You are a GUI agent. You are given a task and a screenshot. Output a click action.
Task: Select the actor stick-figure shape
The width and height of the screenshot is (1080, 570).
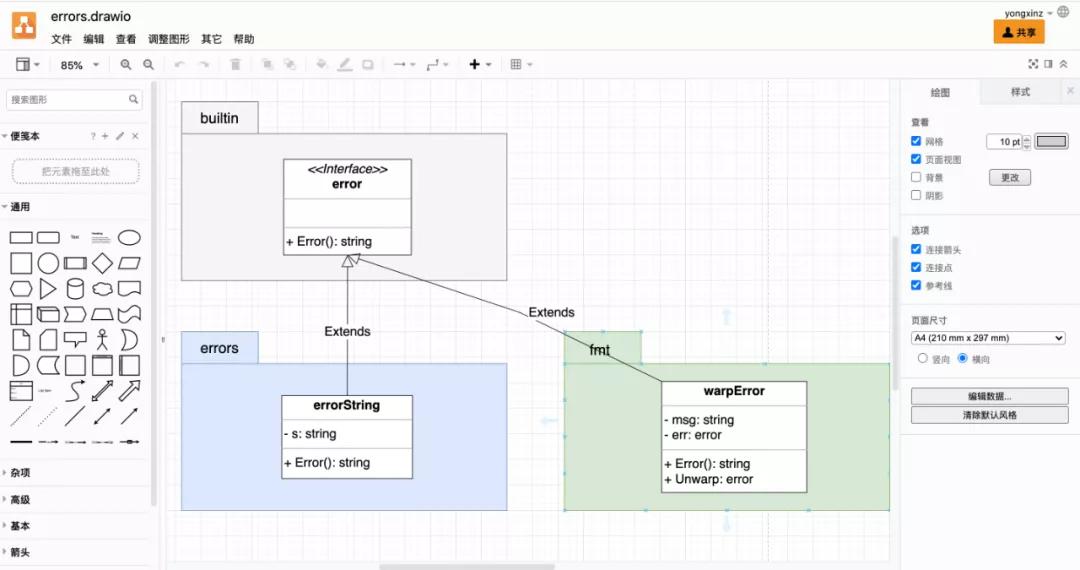point(102,340)
